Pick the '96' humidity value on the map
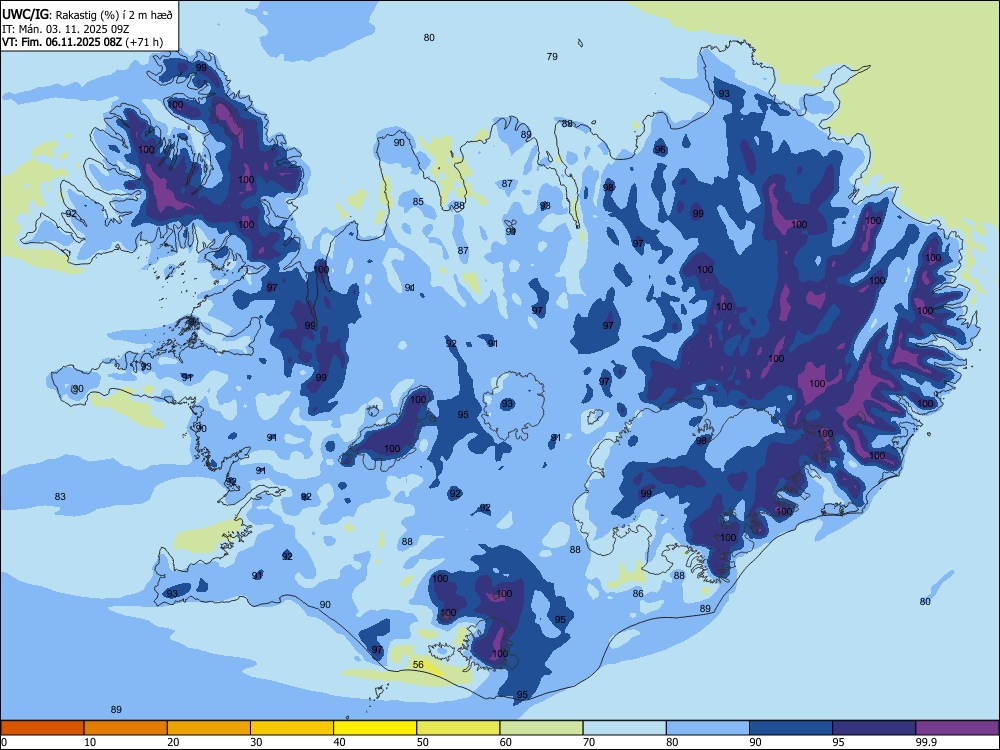 660,150
